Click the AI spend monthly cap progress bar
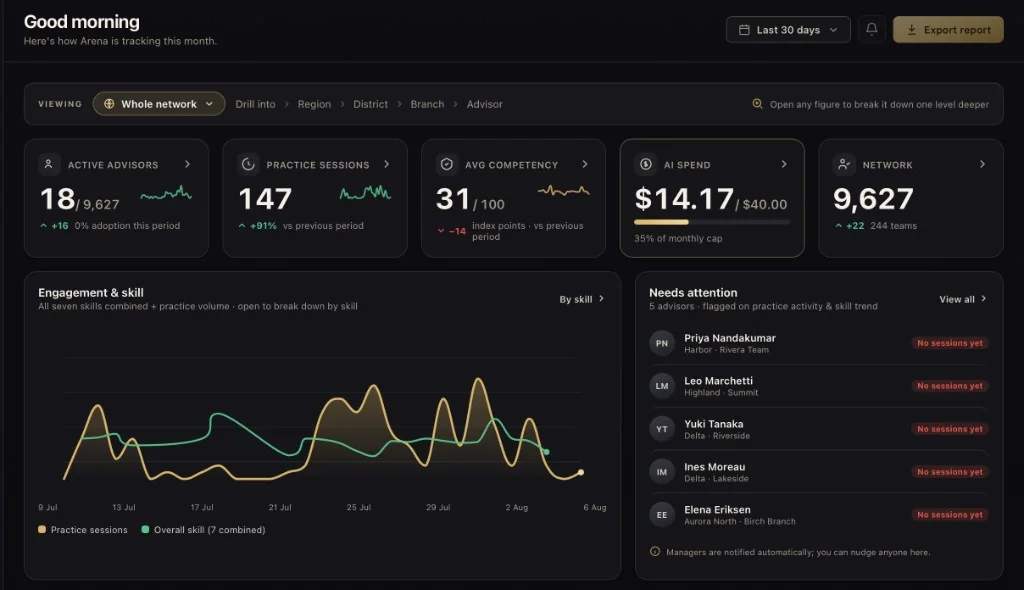The width and height of the screenshot is (1024, 590). [x=712, y=222]
